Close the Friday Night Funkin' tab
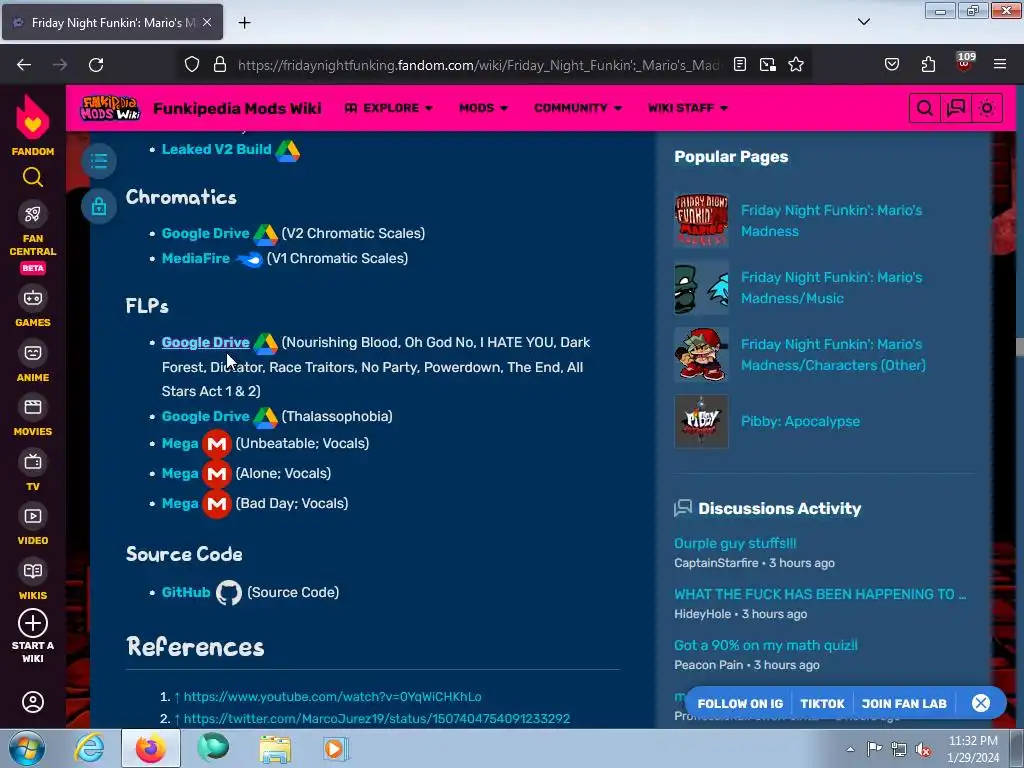The width and height of the screenshot is (1024, 768). pyautogui.click(x=207, y=22)
